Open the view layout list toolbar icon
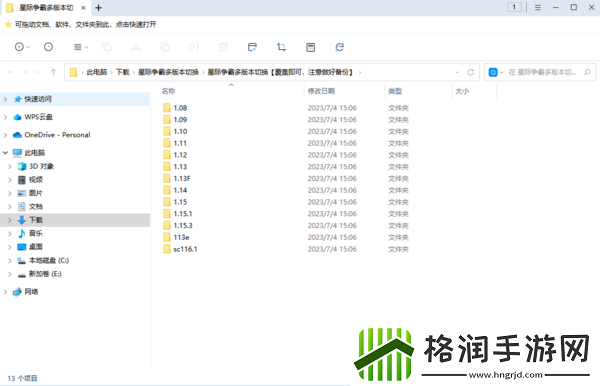 [78, 47]
